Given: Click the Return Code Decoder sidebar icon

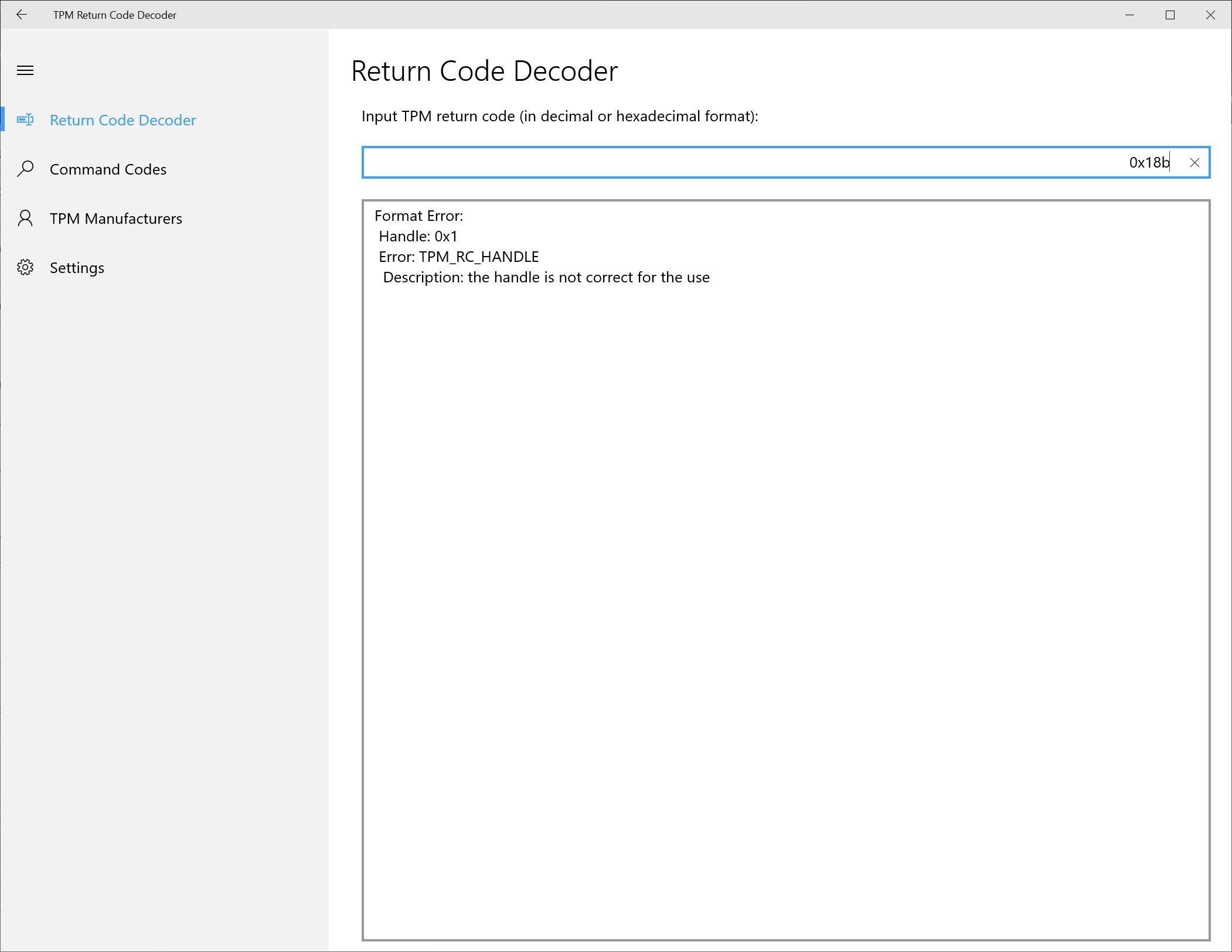Looking at the screenshot, I should pos(25,120).
